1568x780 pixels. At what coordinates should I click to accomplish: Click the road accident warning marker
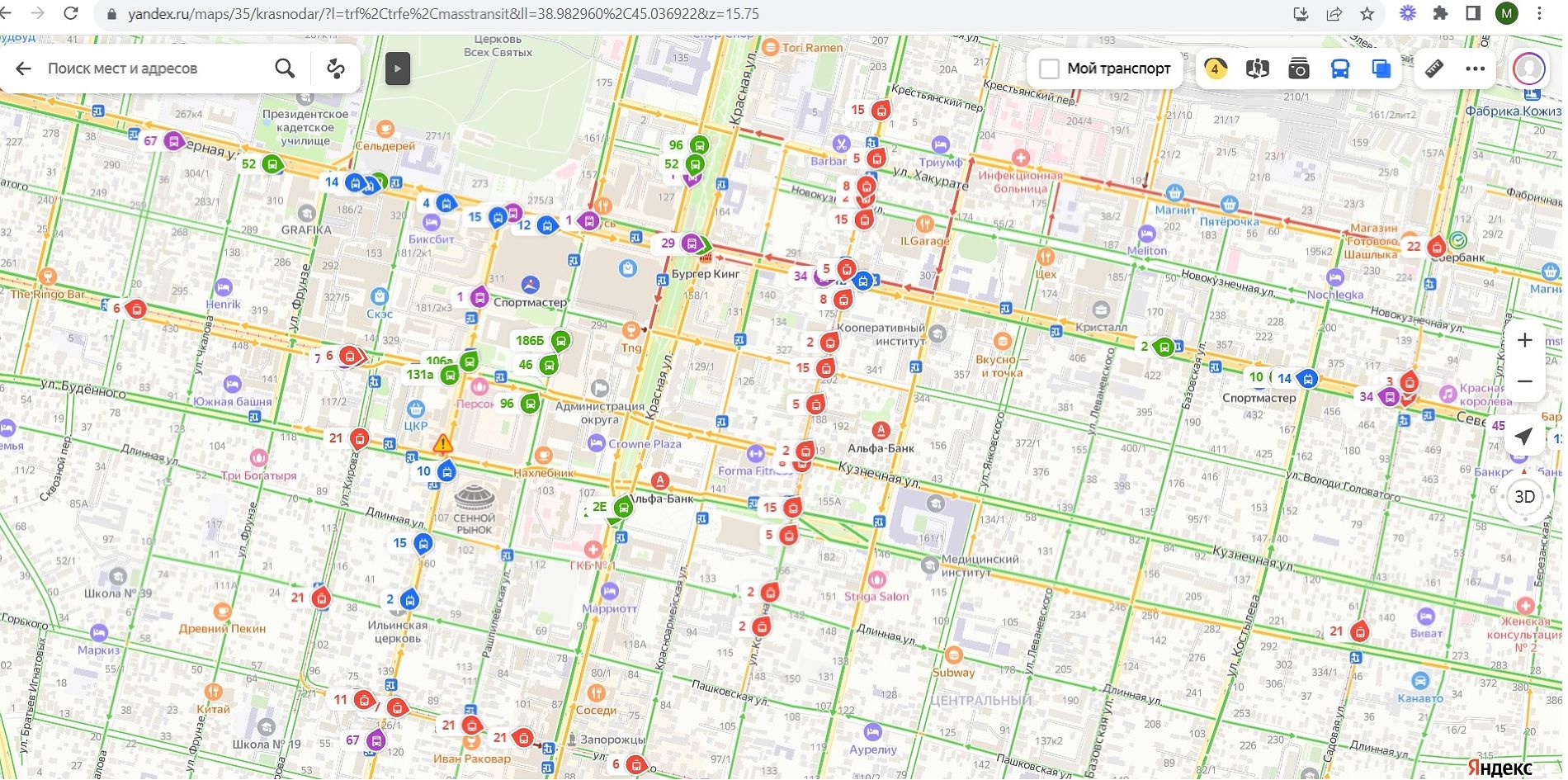(x=443, y=444)
